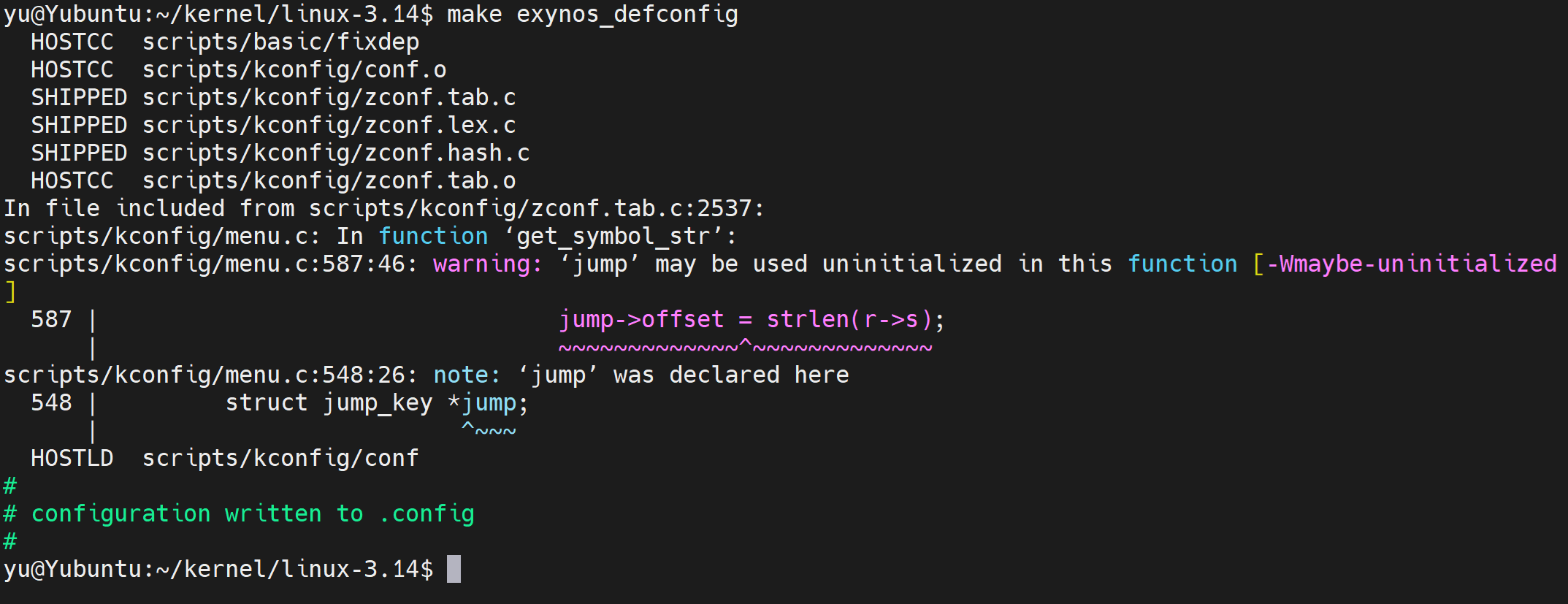Click 'jump->offset = strlen(r->s);' code line
Viewport: 1568px width, 604px height.
point(751,319)
